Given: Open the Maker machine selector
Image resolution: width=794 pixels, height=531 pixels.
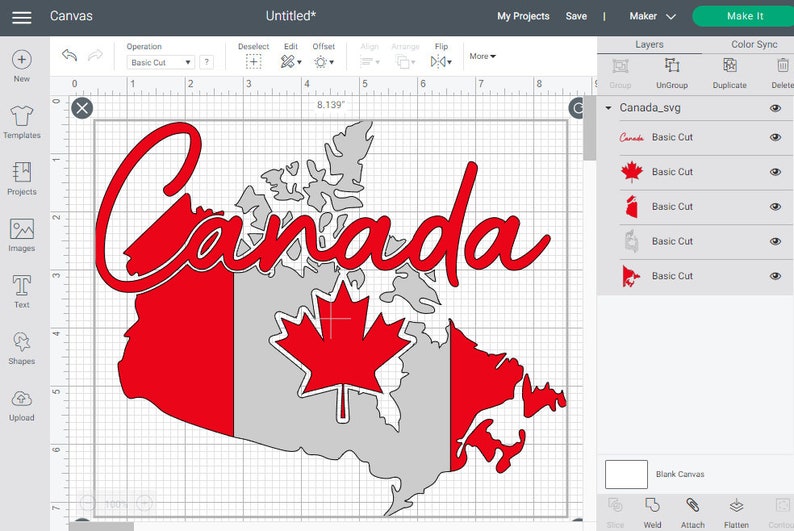Looking at the screenshot, I should click(x=652, y=16).
